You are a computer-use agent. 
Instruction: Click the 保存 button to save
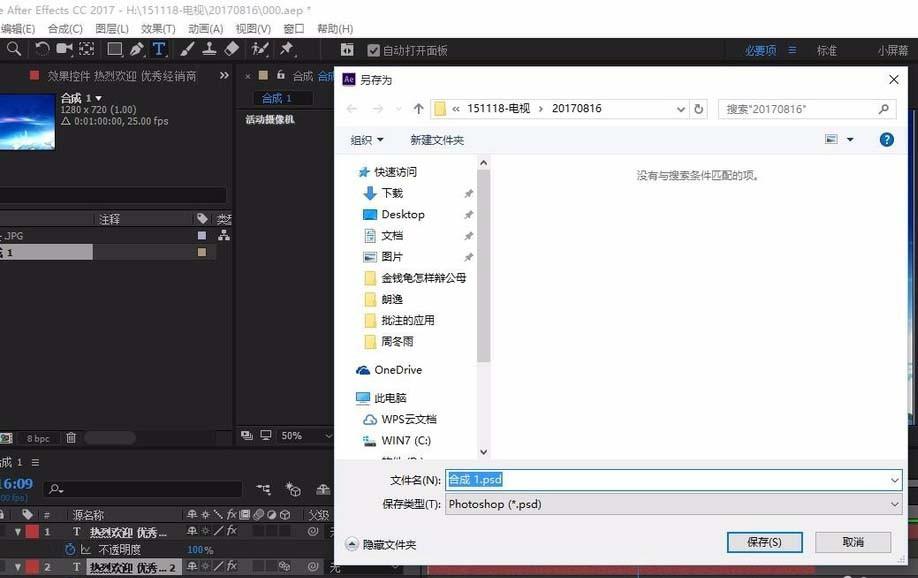coord(764,541)
